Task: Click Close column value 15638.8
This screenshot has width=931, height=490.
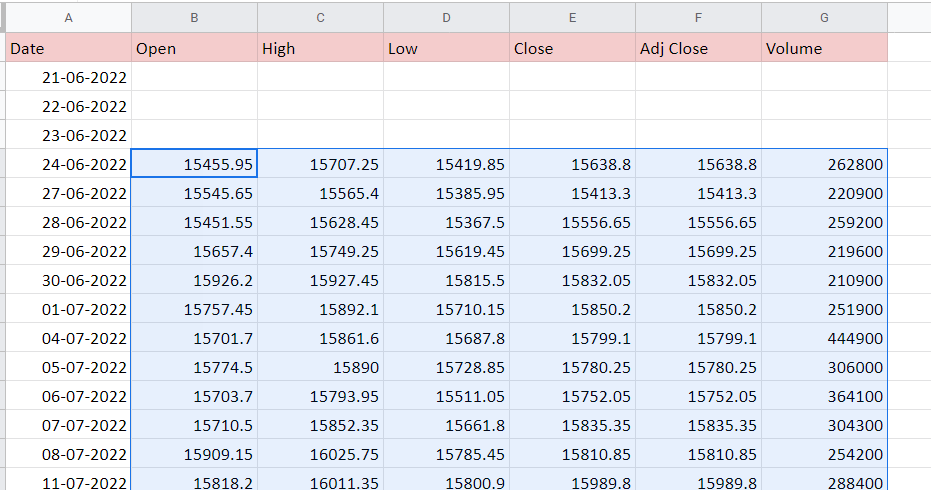Action: 572,164
